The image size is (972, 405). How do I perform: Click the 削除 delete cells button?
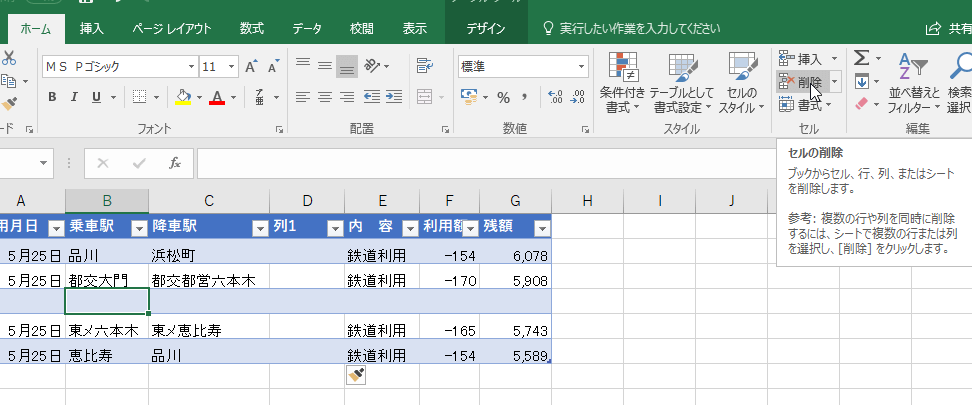pos(803,81)
